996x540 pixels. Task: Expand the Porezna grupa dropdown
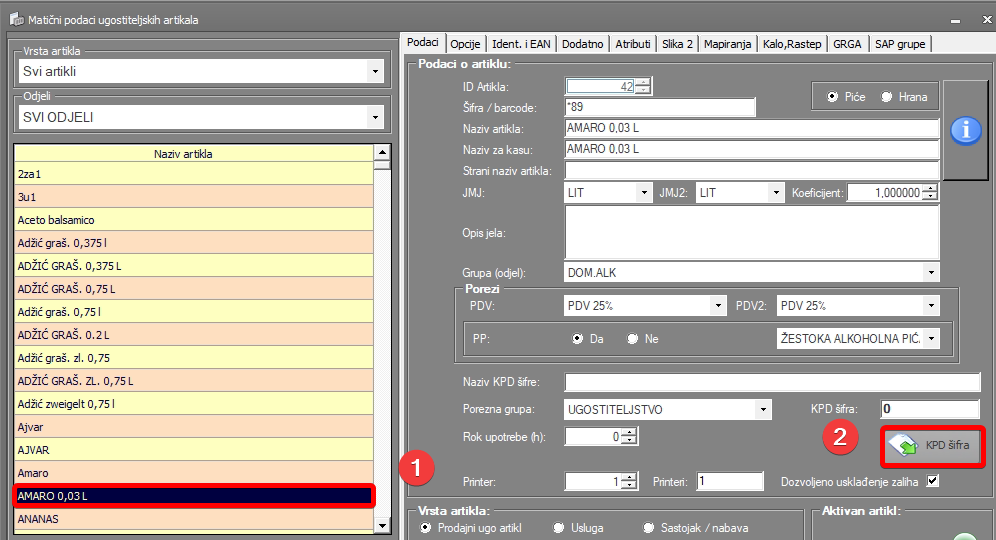[x=763, y=409]
